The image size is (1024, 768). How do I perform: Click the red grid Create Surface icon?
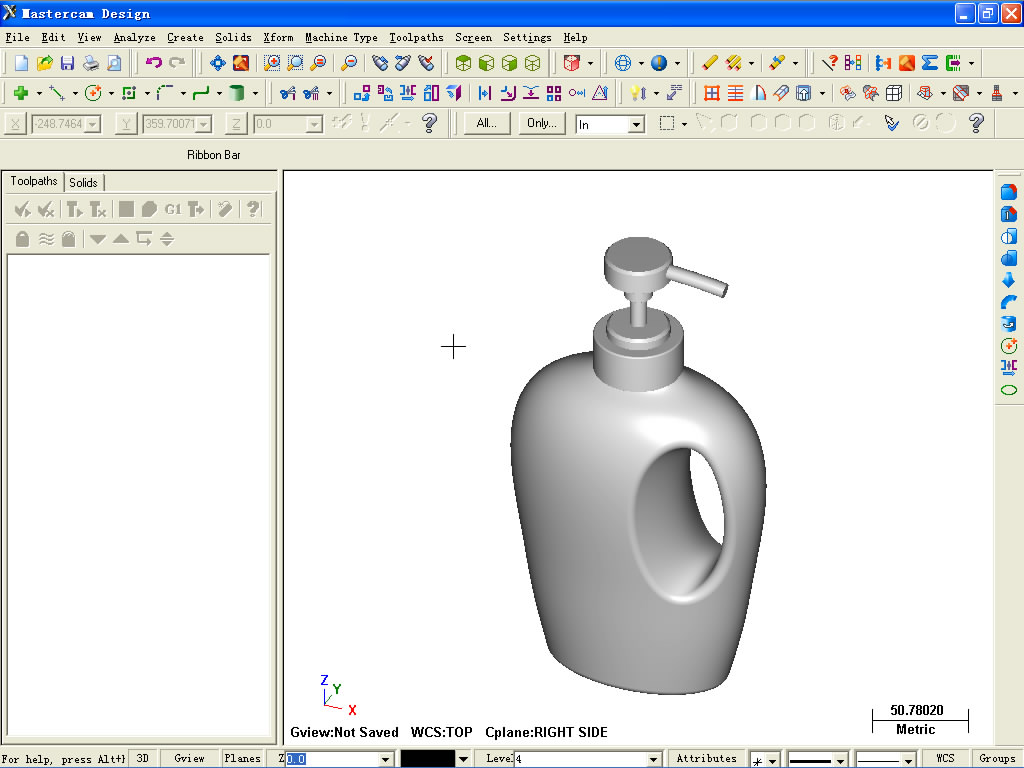(x=712, y=93)
